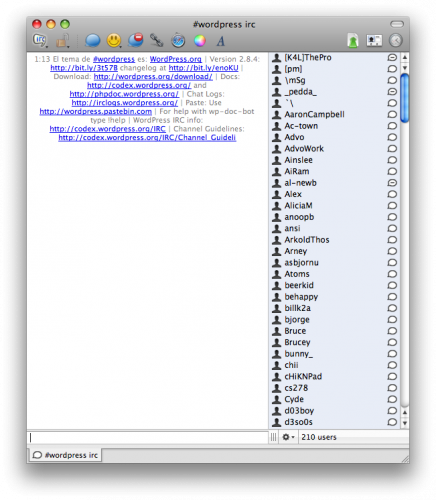Click the top scroll up arrow
Screen dimensions: 436x500
tap(405, 57)
